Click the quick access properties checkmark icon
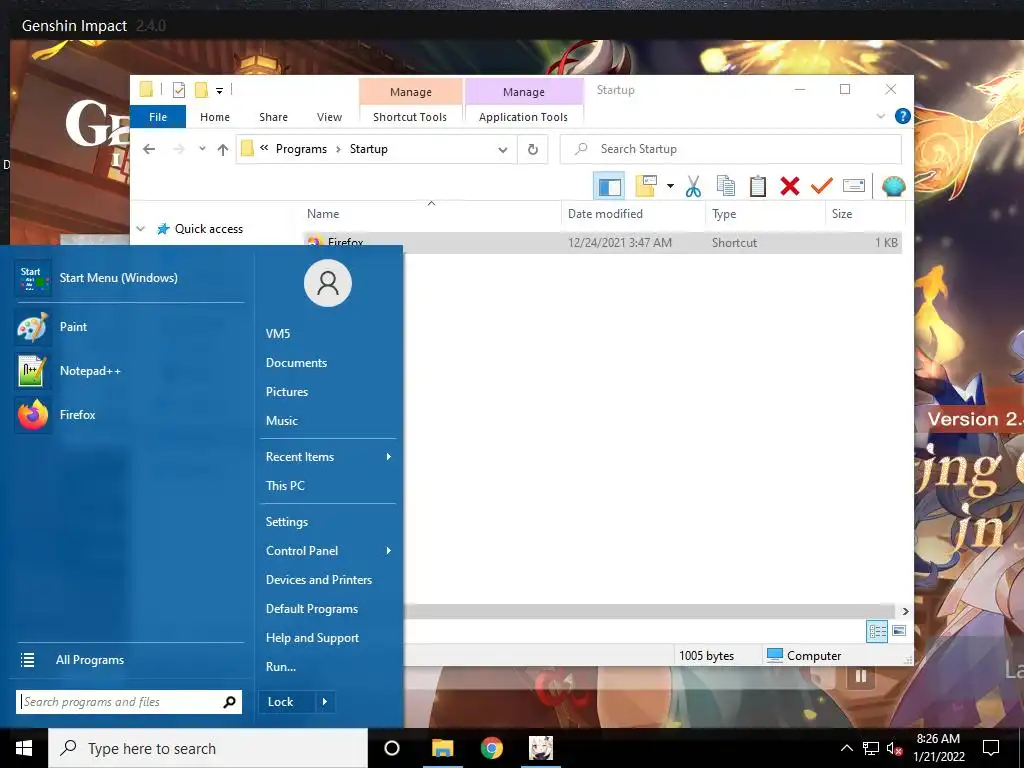Screen dimensions: 1024x768 pyautogui.click(x=178, y=90)
